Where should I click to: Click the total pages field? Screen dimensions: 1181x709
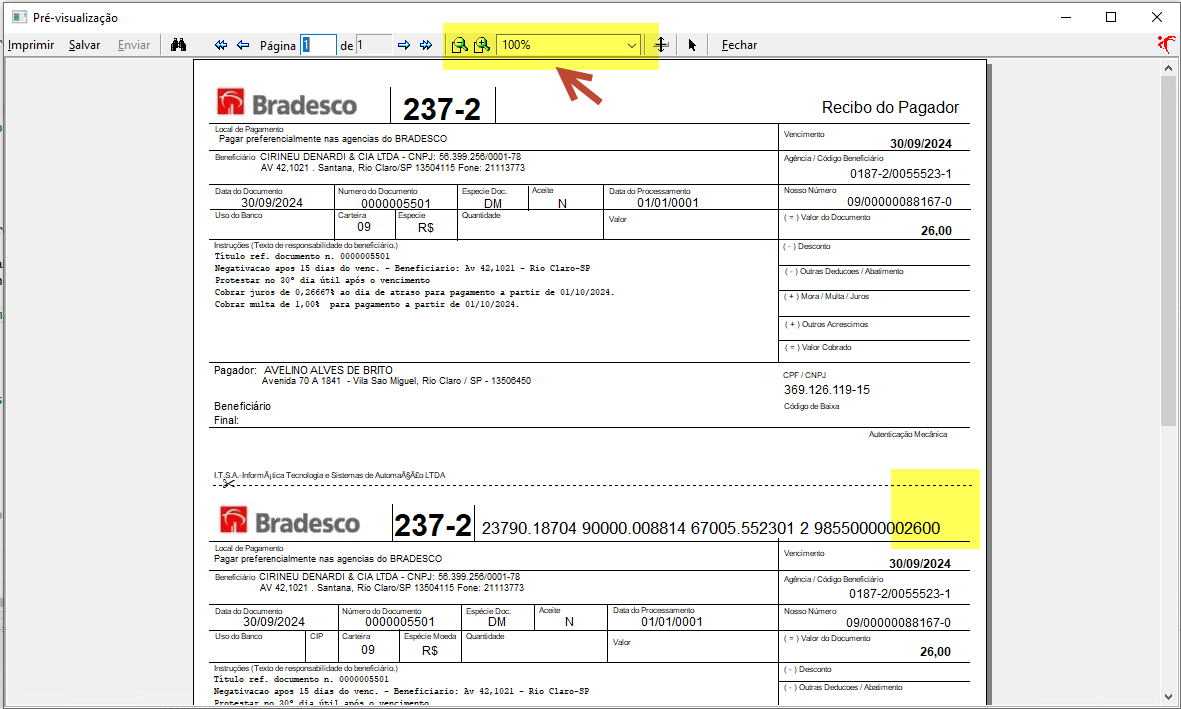pyautogui.click(x=374, y=45)
